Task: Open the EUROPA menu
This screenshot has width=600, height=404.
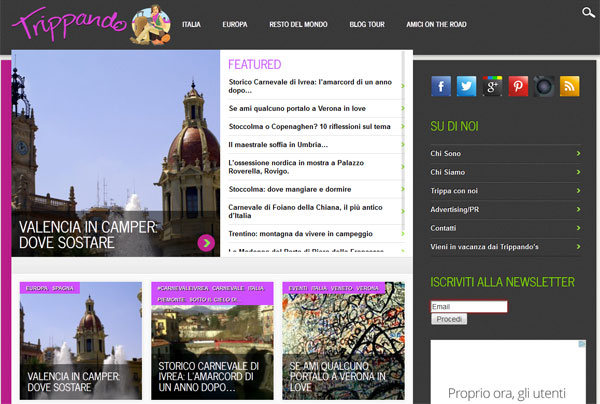Action: pyautogui.click(x=235, y=24)
